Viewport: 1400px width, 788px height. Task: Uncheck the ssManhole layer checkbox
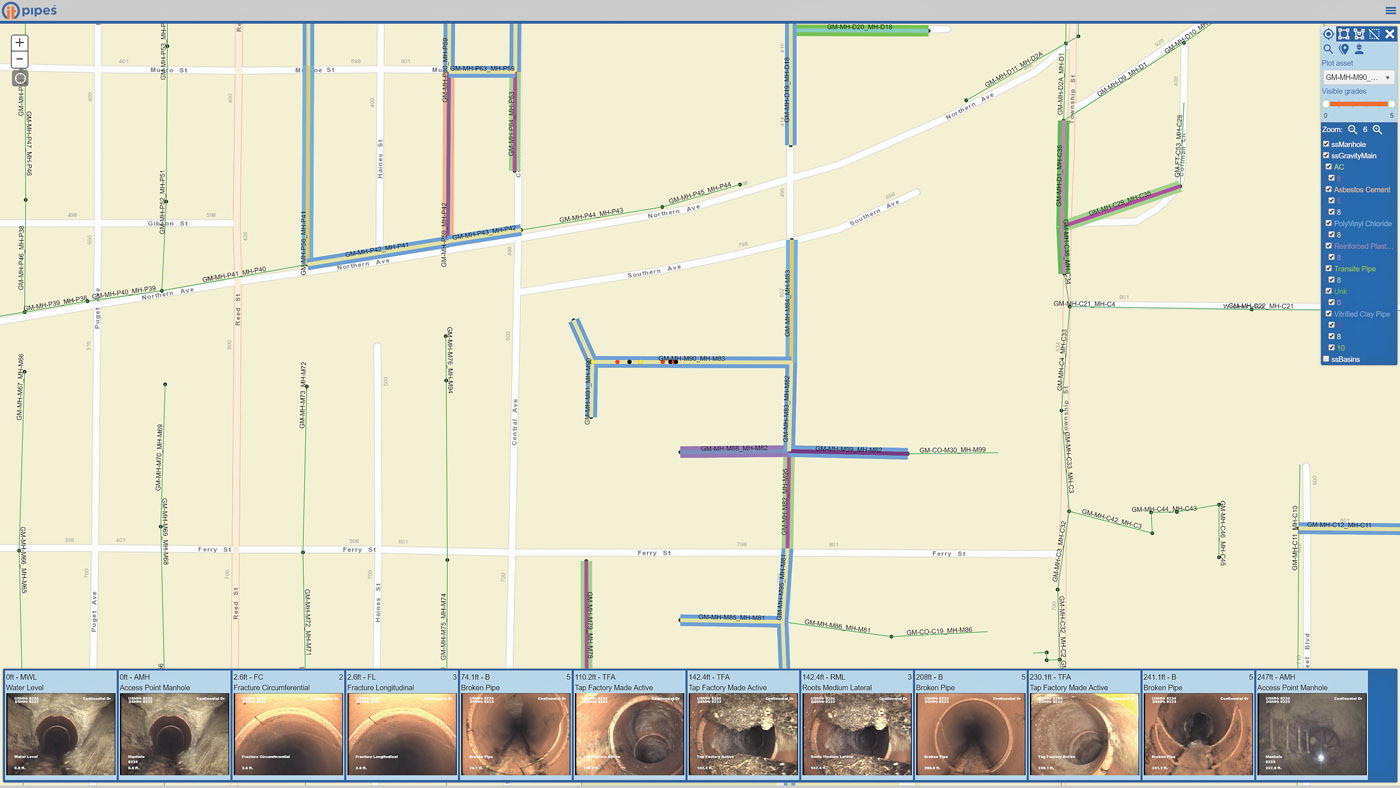coord(1327,144)
